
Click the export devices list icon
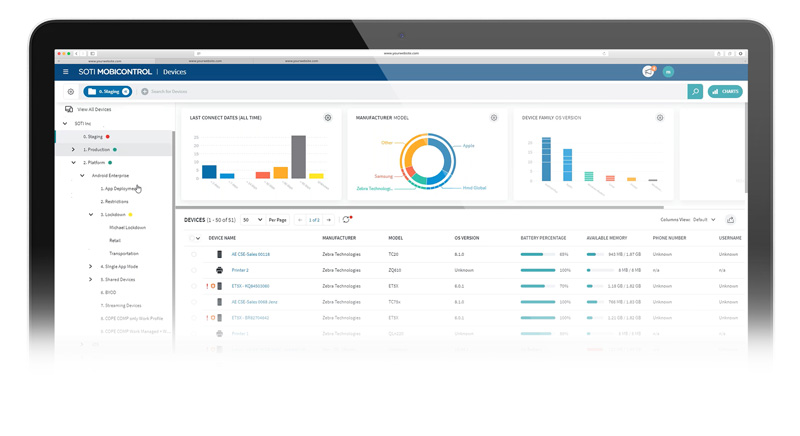point(731,220)
